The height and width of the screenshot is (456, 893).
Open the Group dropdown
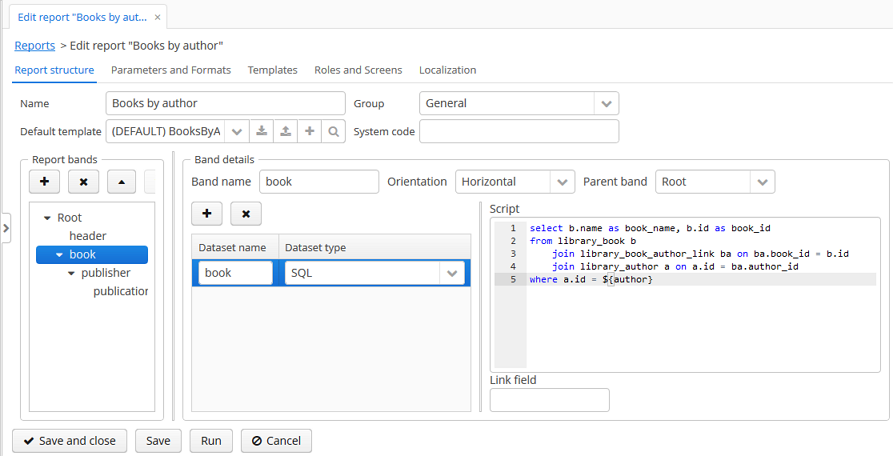[606, 103]
